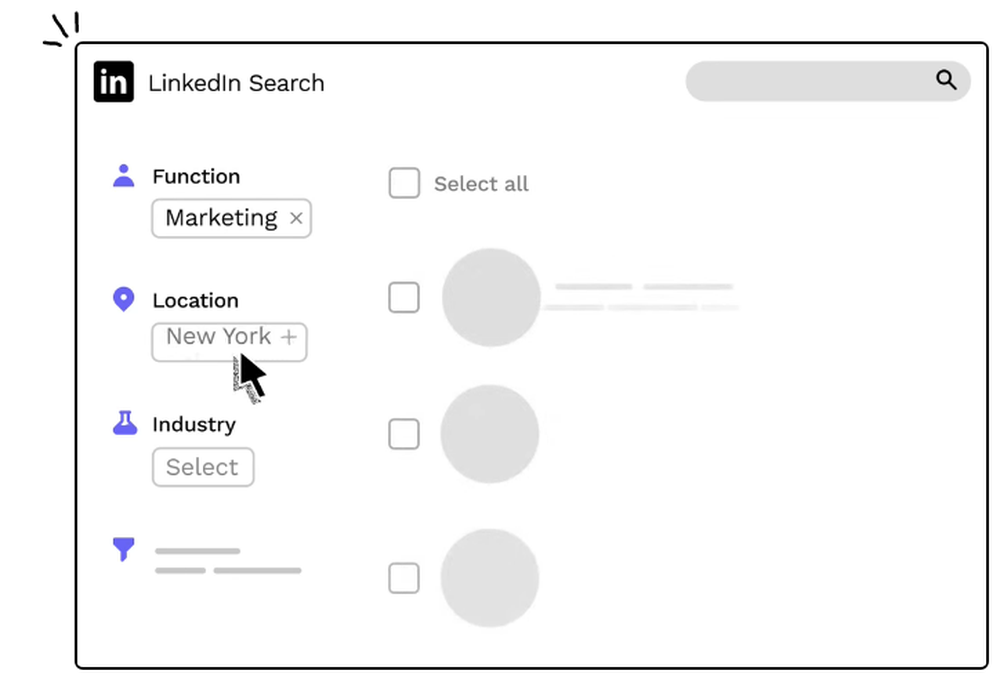Screen dimensions: 1000x678
Task: Click the magnifying glass search icon
Action: (x=946, y=80)
